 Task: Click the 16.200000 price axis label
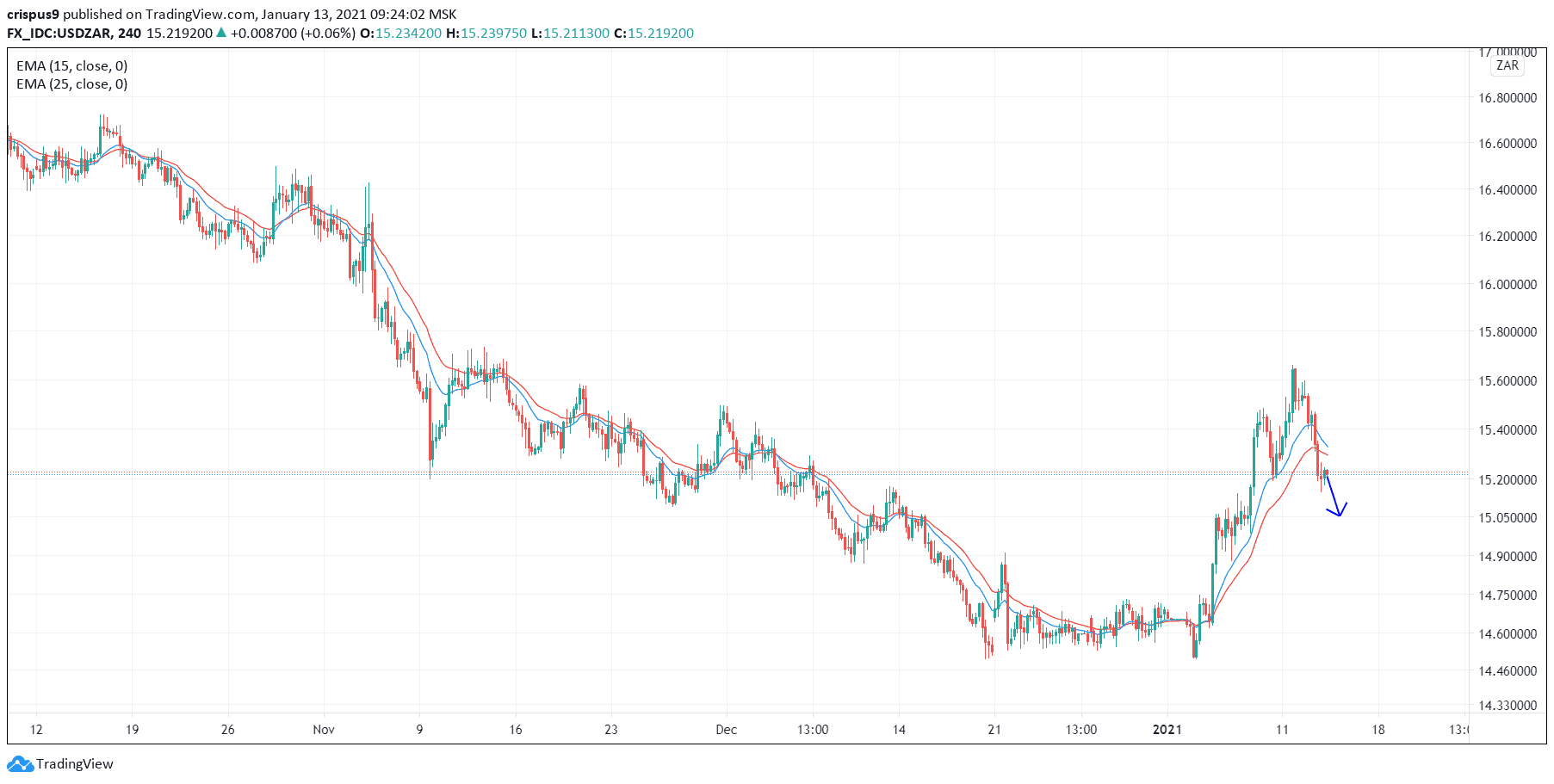click(x=1508, y=237)
